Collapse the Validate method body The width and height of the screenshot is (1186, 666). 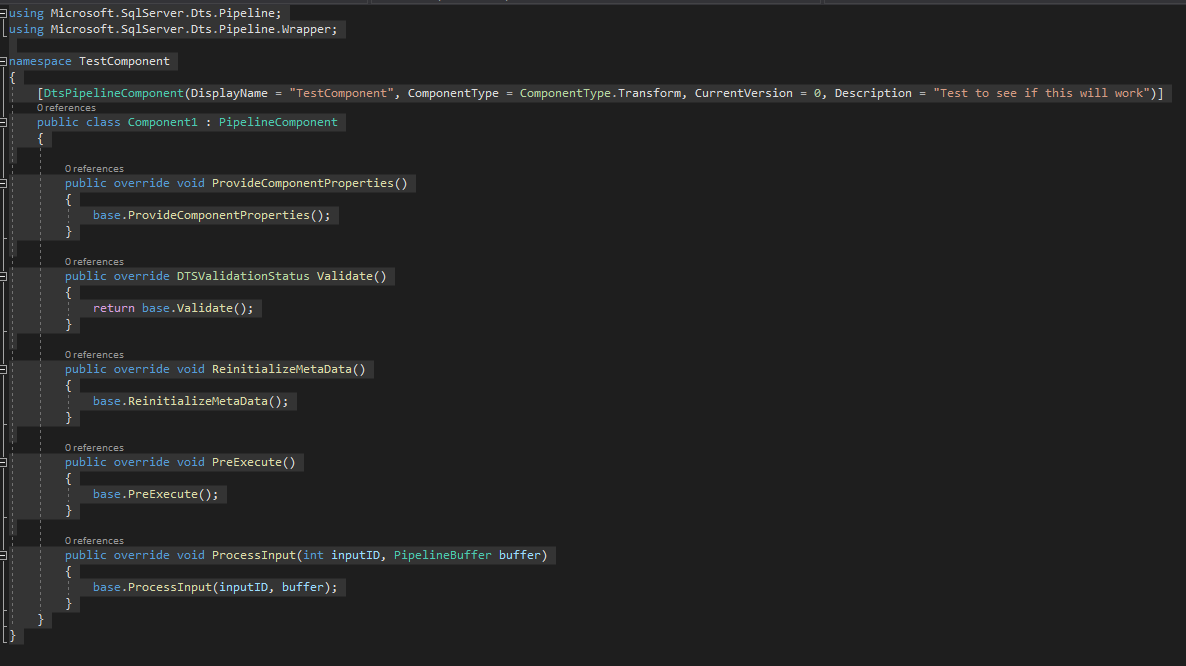coord(5,275)
